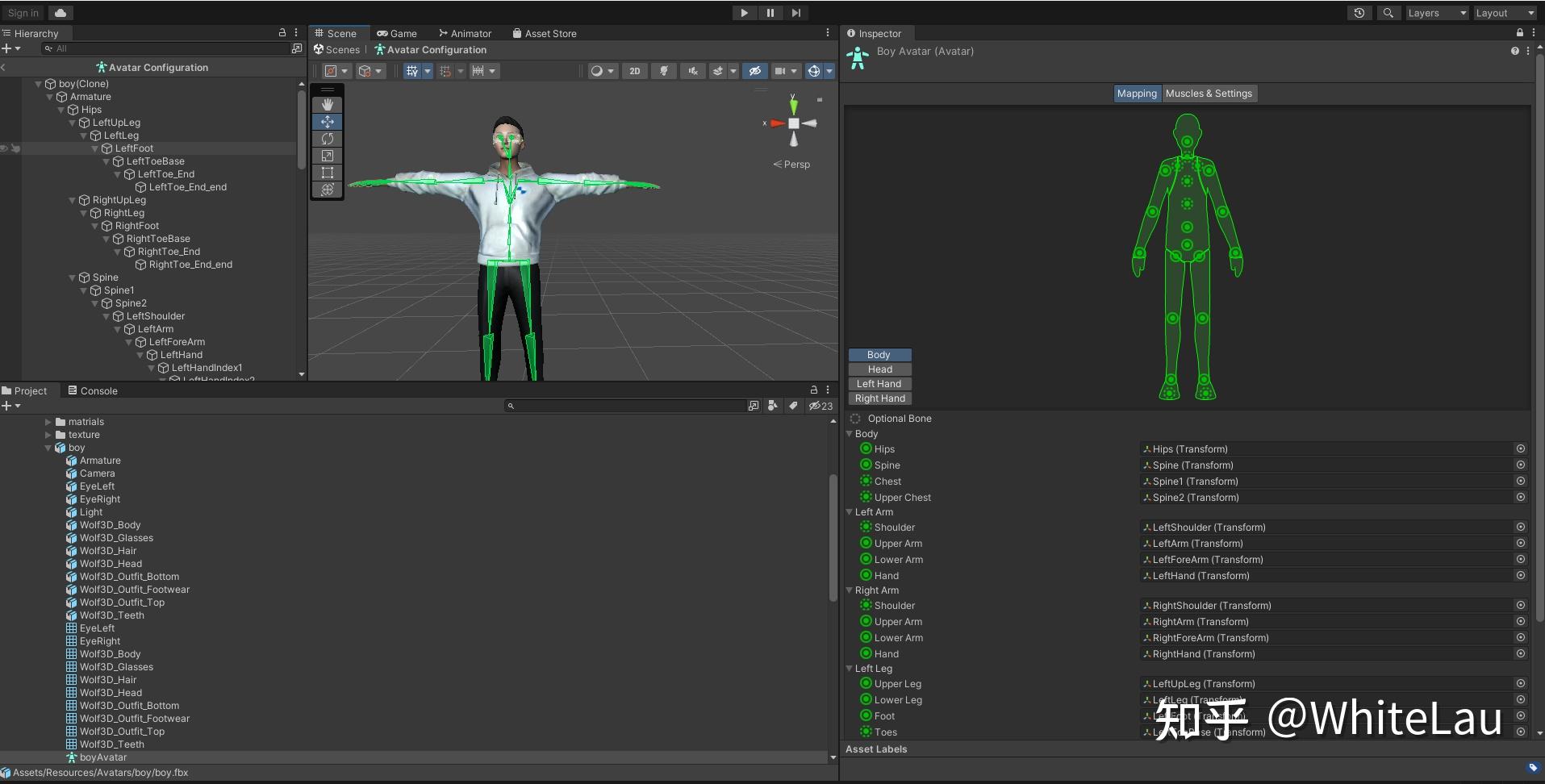Switch to the Animator tab

[465, 34]
